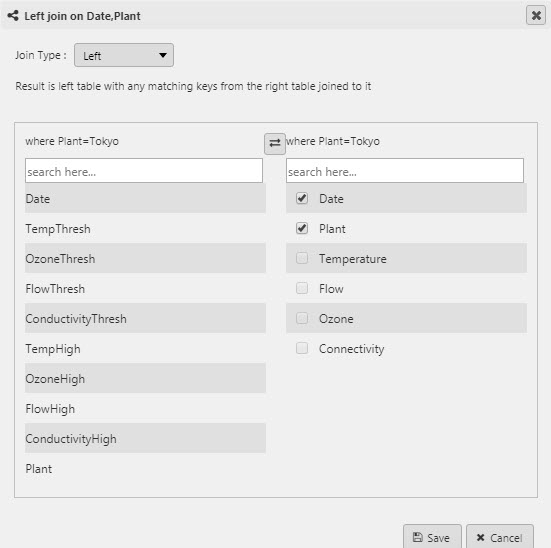Uncheck the Date checkbox

click(x=302, y=198)
